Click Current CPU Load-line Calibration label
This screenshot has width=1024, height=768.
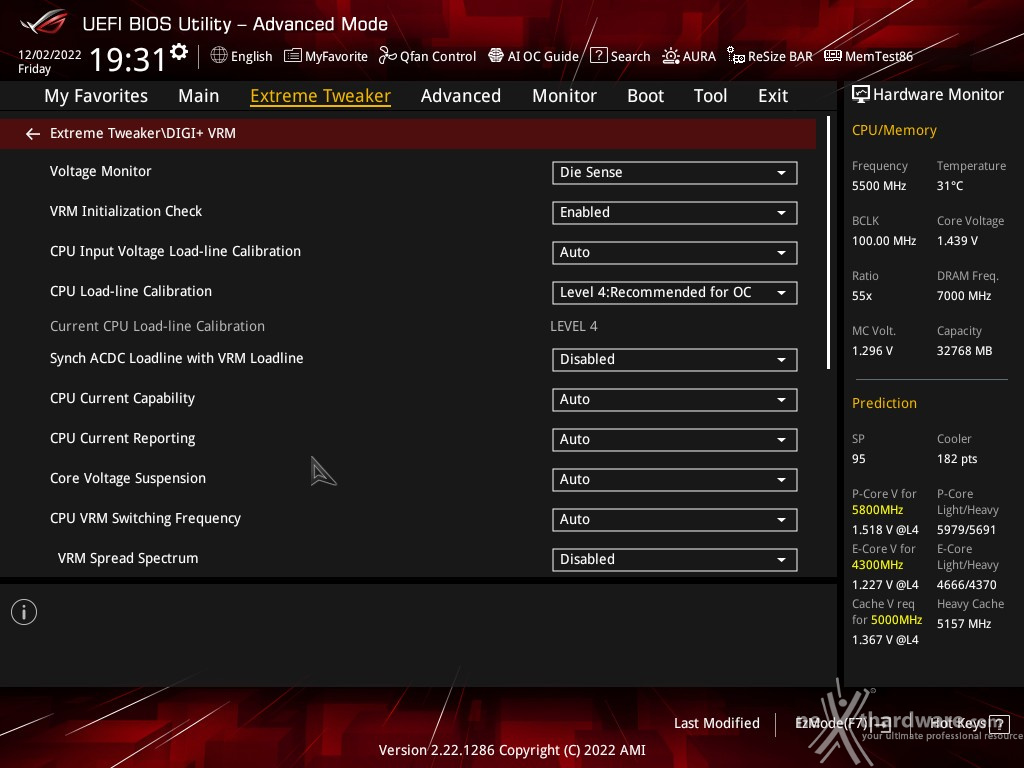coord(157,326)
